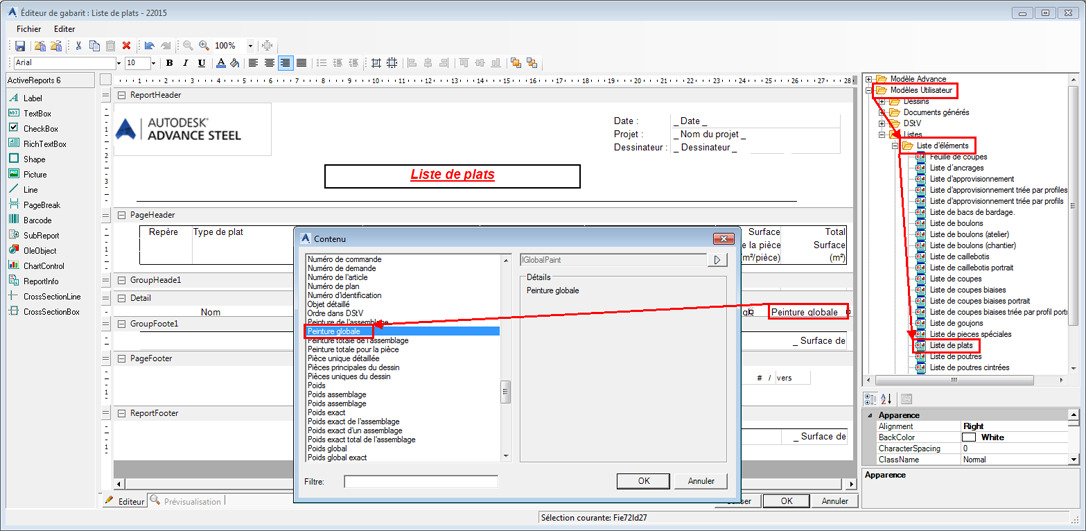Expand the DStV folder node
Image resolution: width=1086 pixels, height=531 pixels.
click(x=882, y=123)
